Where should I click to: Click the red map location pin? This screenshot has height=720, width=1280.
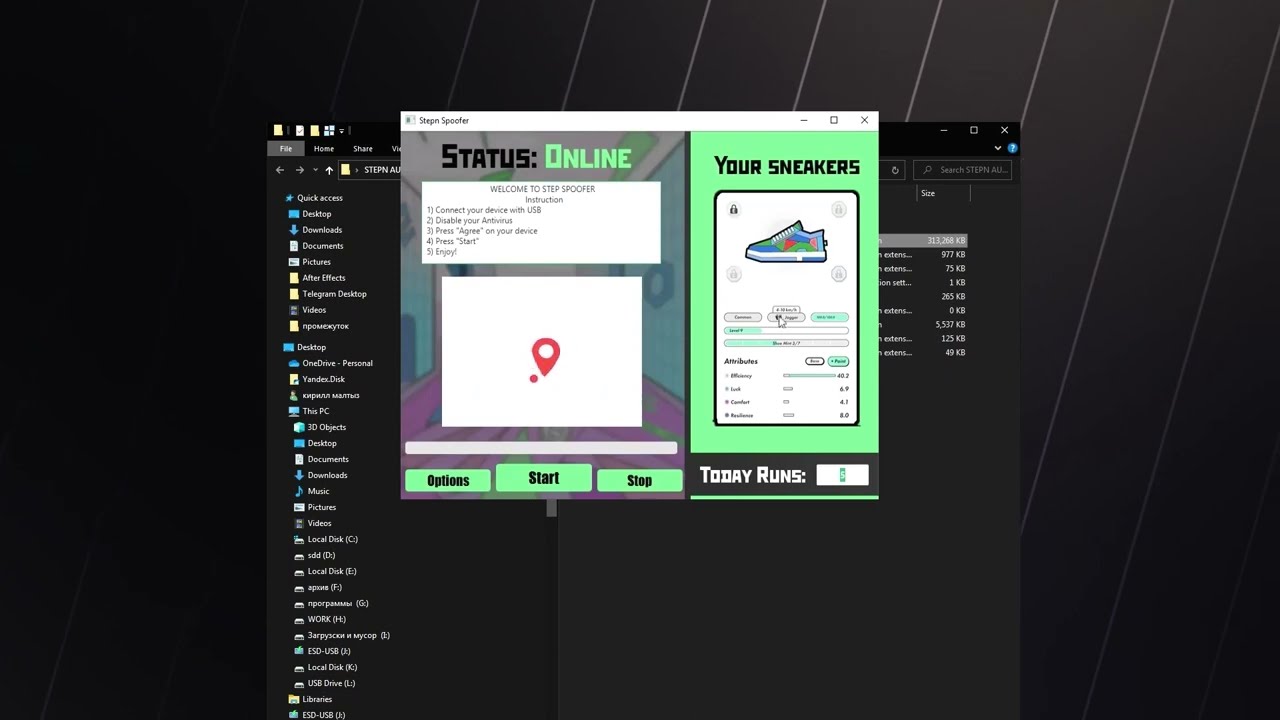click(x=545, y=360)
